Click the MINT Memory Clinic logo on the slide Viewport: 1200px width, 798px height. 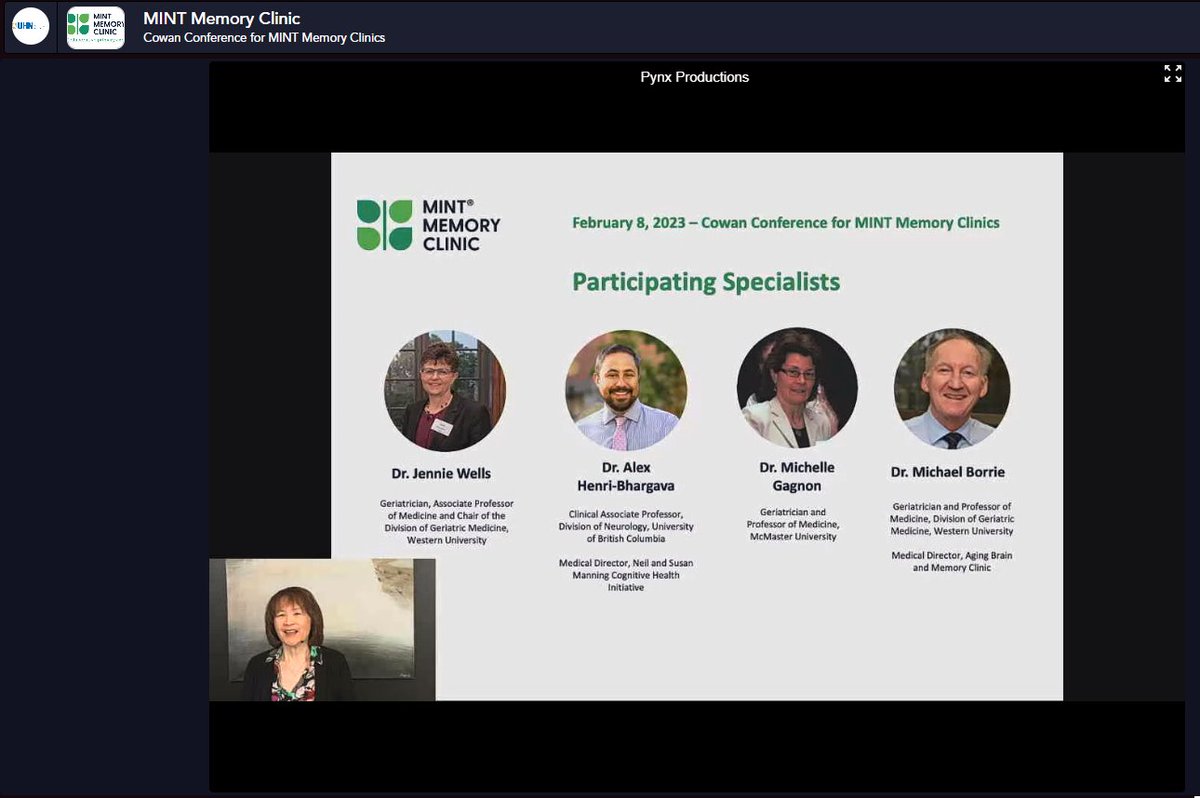pos(428,224)
